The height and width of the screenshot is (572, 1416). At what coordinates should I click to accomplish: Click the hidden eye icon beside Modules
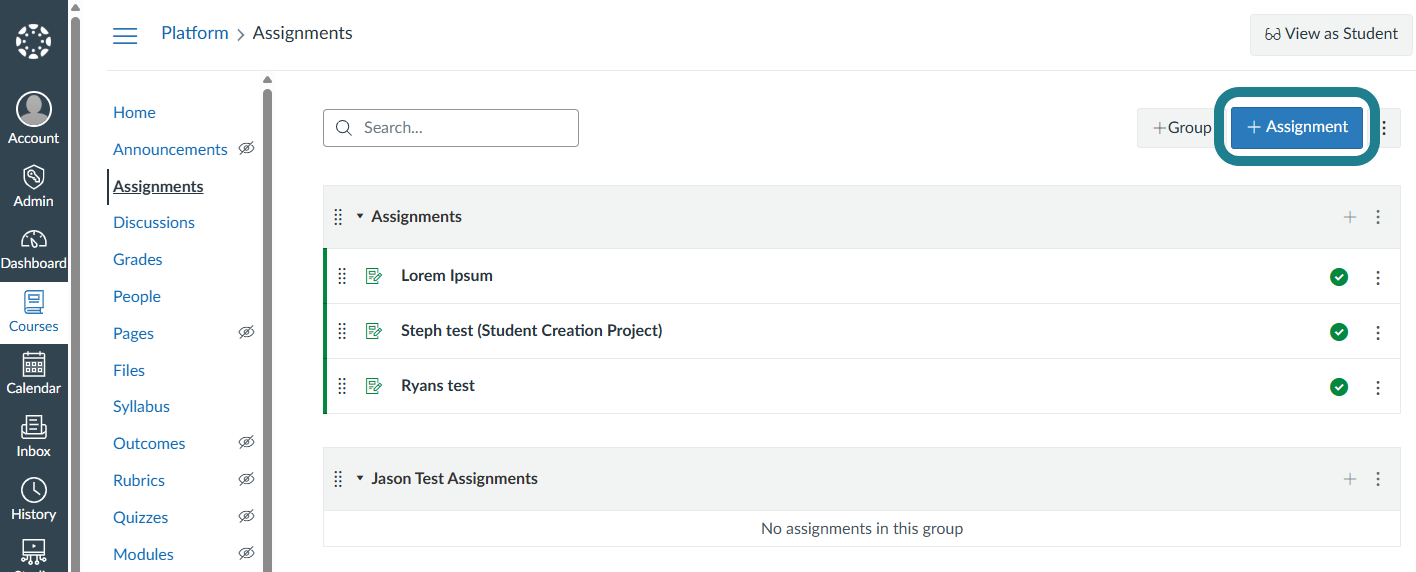(x=246, y=553)
